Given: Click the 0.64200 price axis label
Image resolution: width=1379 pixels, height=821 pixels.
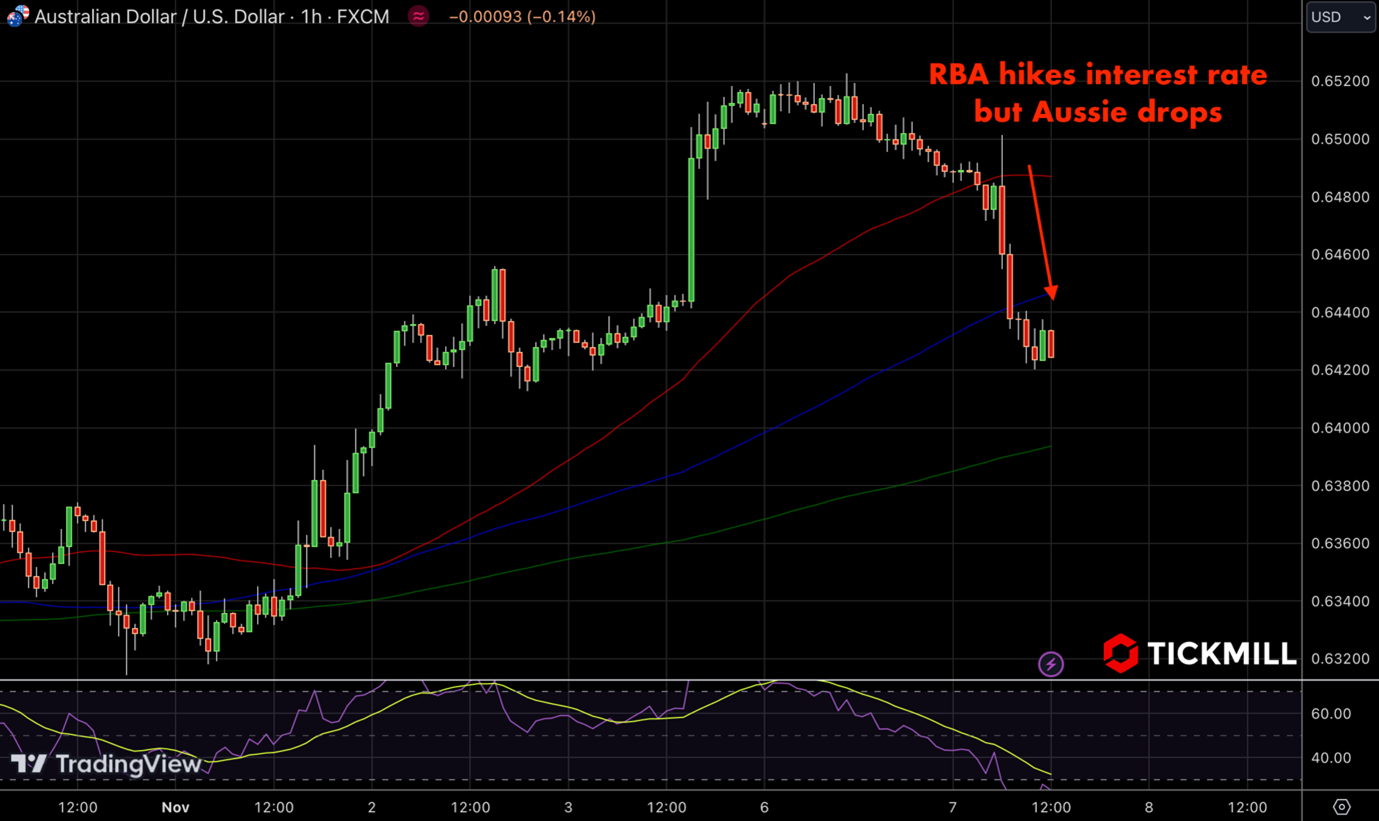Looking at the screenshot, I should tap(1340, 370).
